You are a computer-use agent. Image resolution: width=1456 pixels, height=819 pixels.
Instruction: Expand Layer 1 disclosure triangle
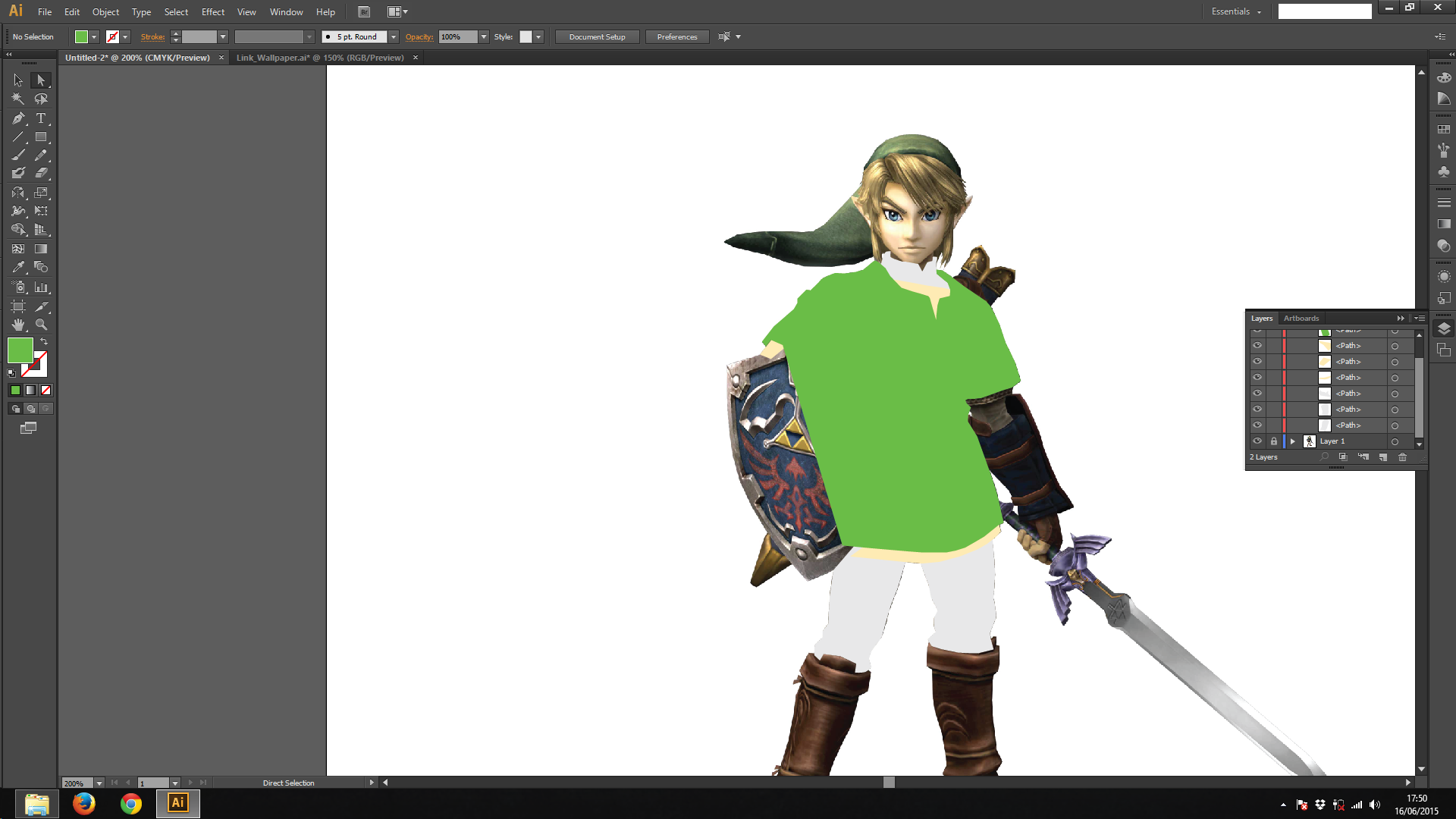1293,441
